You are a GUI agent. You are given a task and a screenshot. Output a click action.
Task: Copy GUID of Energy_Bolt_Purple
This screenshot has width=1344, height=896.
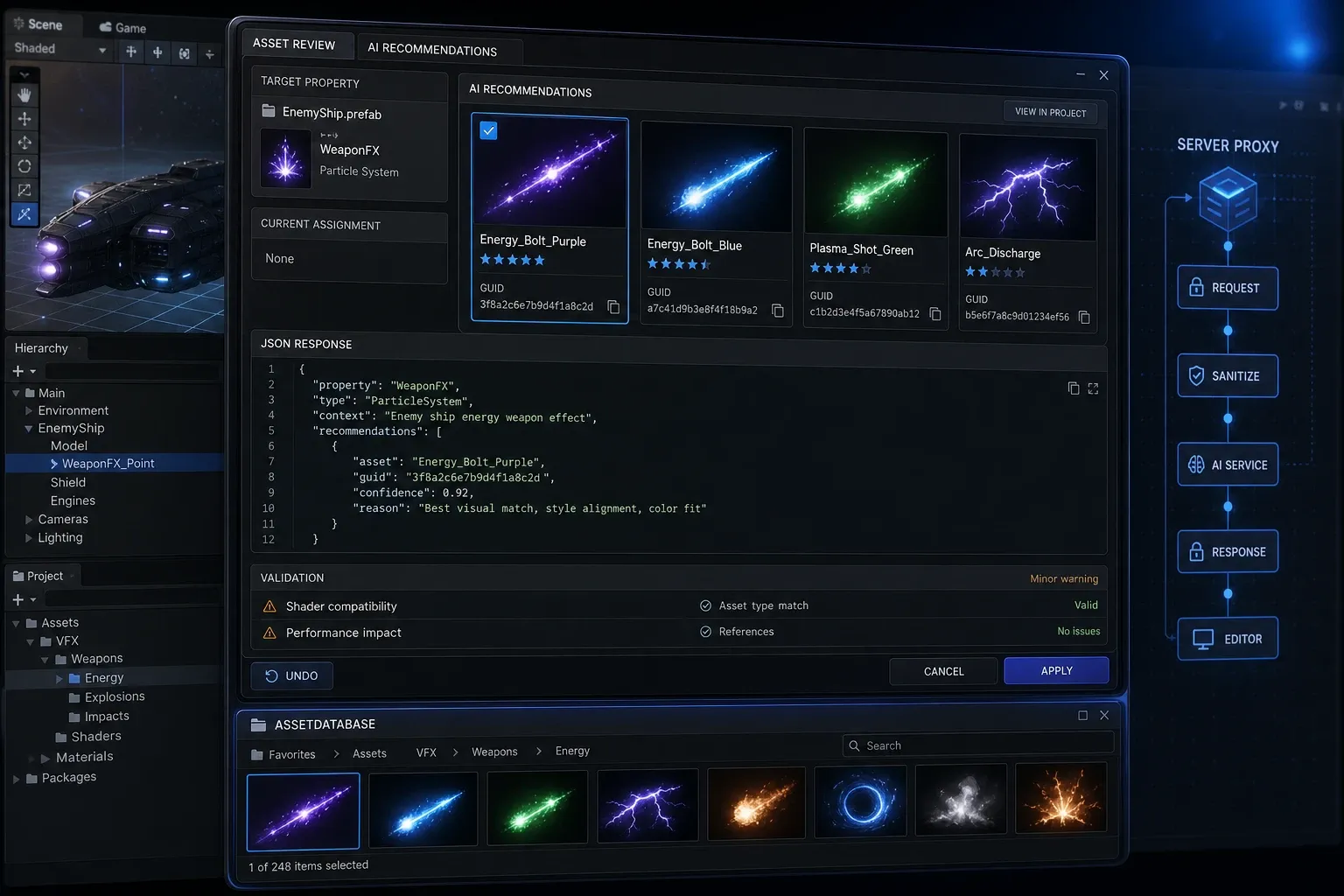(x=613, y=307)
